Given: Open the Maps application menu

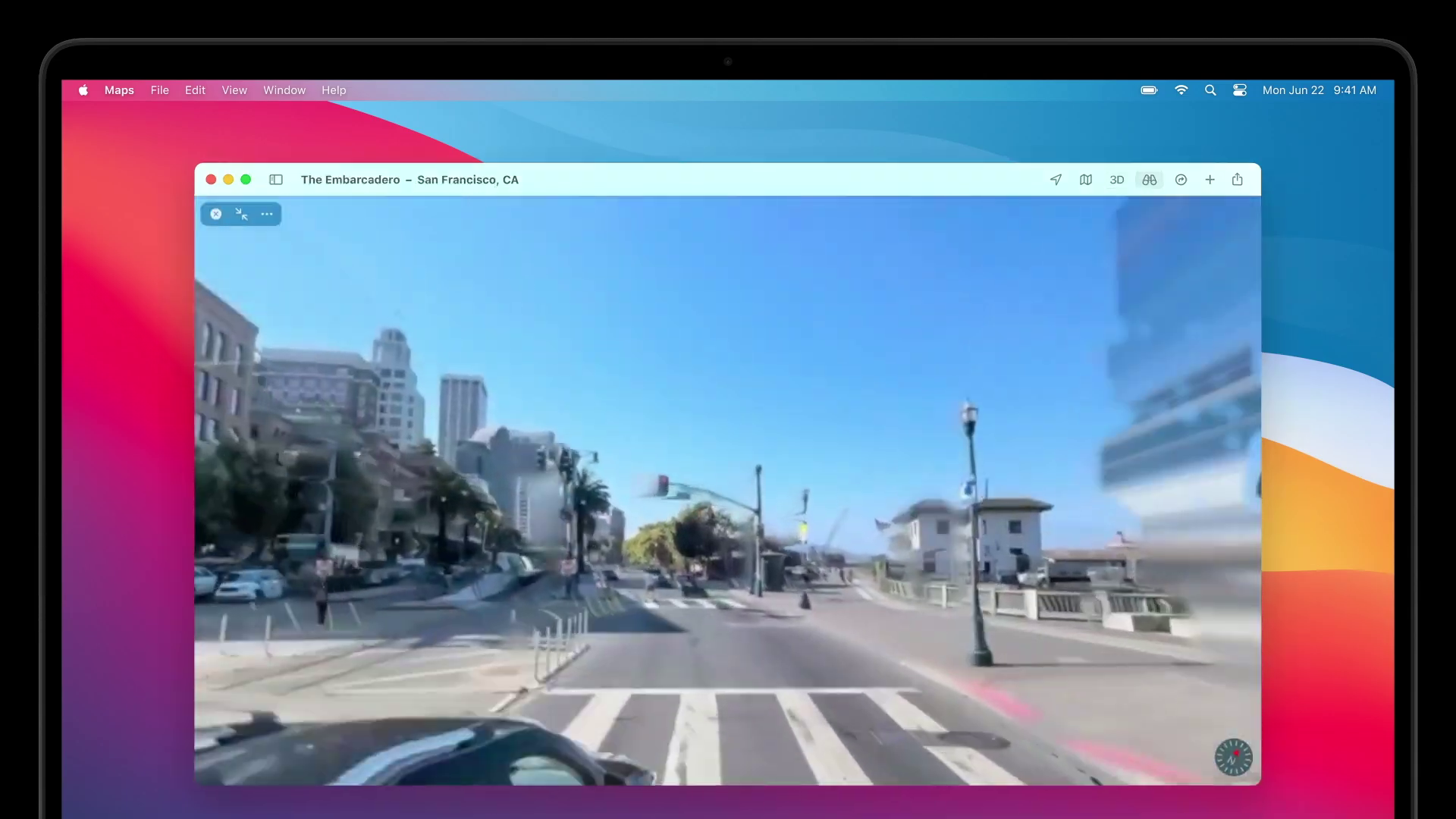Looking at the screenshot, I should pyautogui.click(x=119, y=90).
